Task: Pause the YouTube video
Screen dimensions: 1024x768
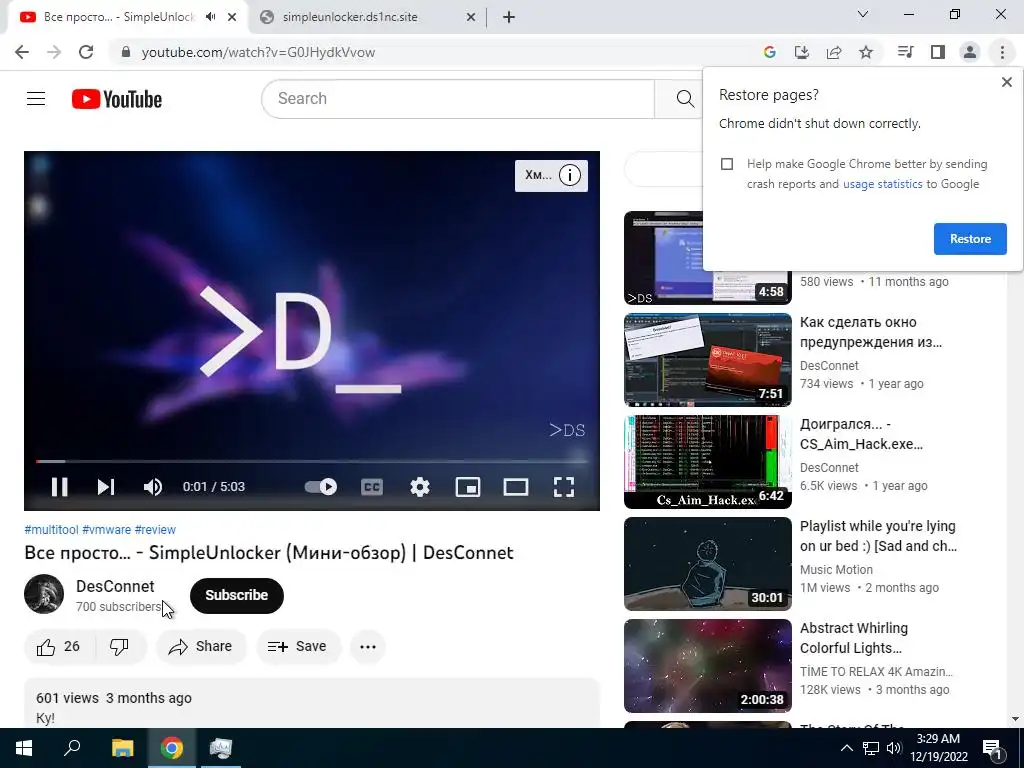Action: tap(59, 487)
